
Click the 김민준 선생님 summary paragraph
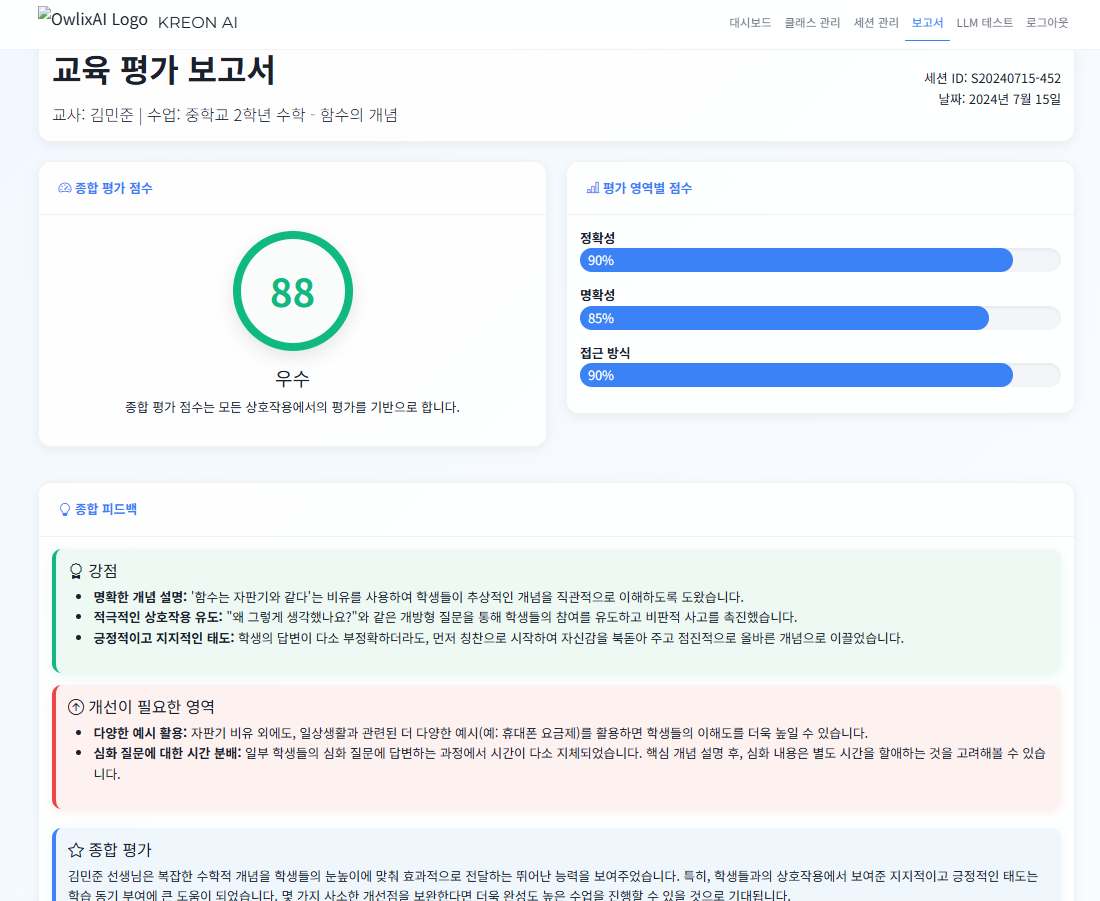[553, 886]
